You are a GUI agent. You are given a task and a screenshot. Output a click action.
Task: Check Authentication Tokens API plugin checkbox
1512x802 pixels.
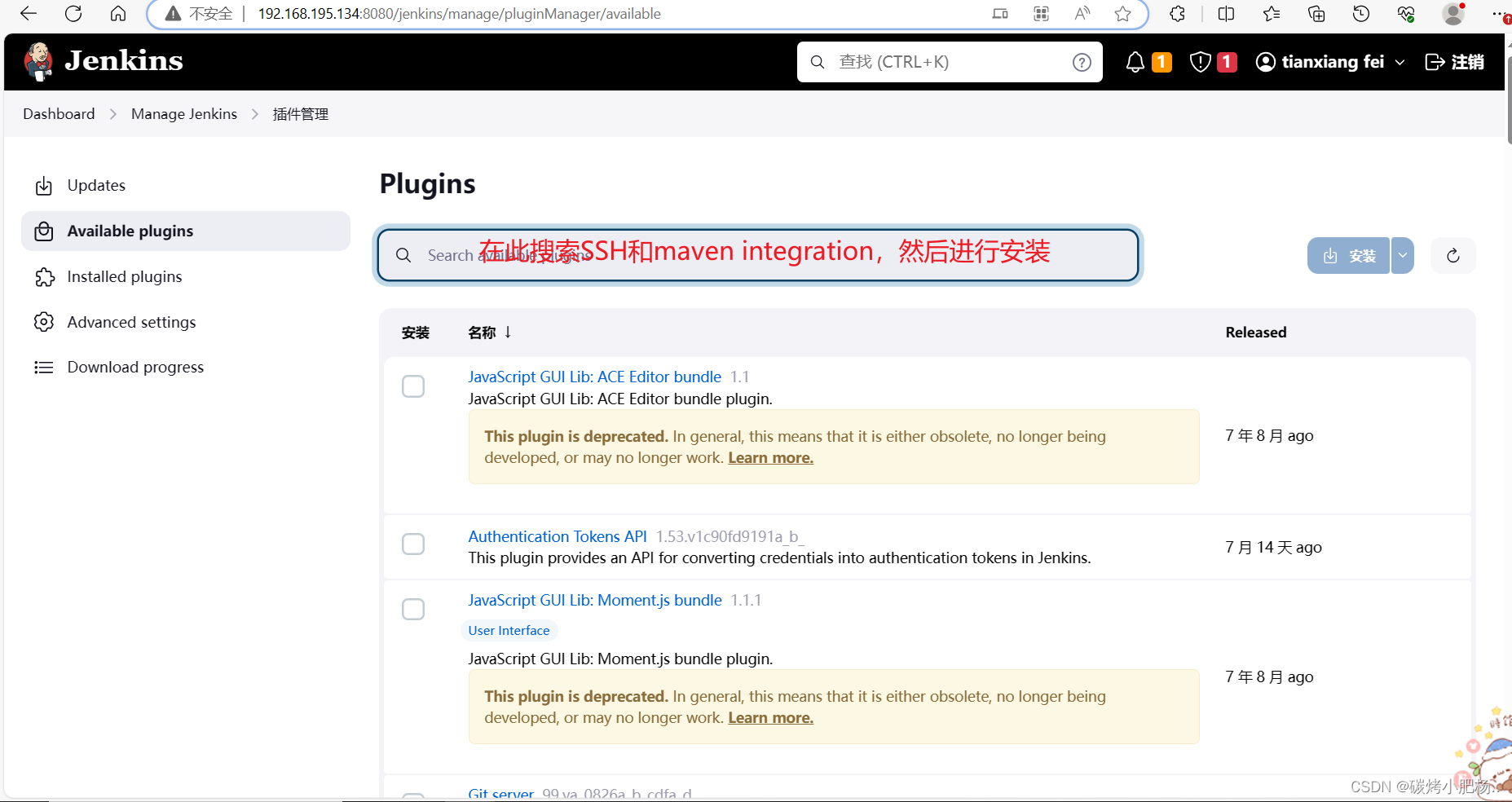point(413,544)
